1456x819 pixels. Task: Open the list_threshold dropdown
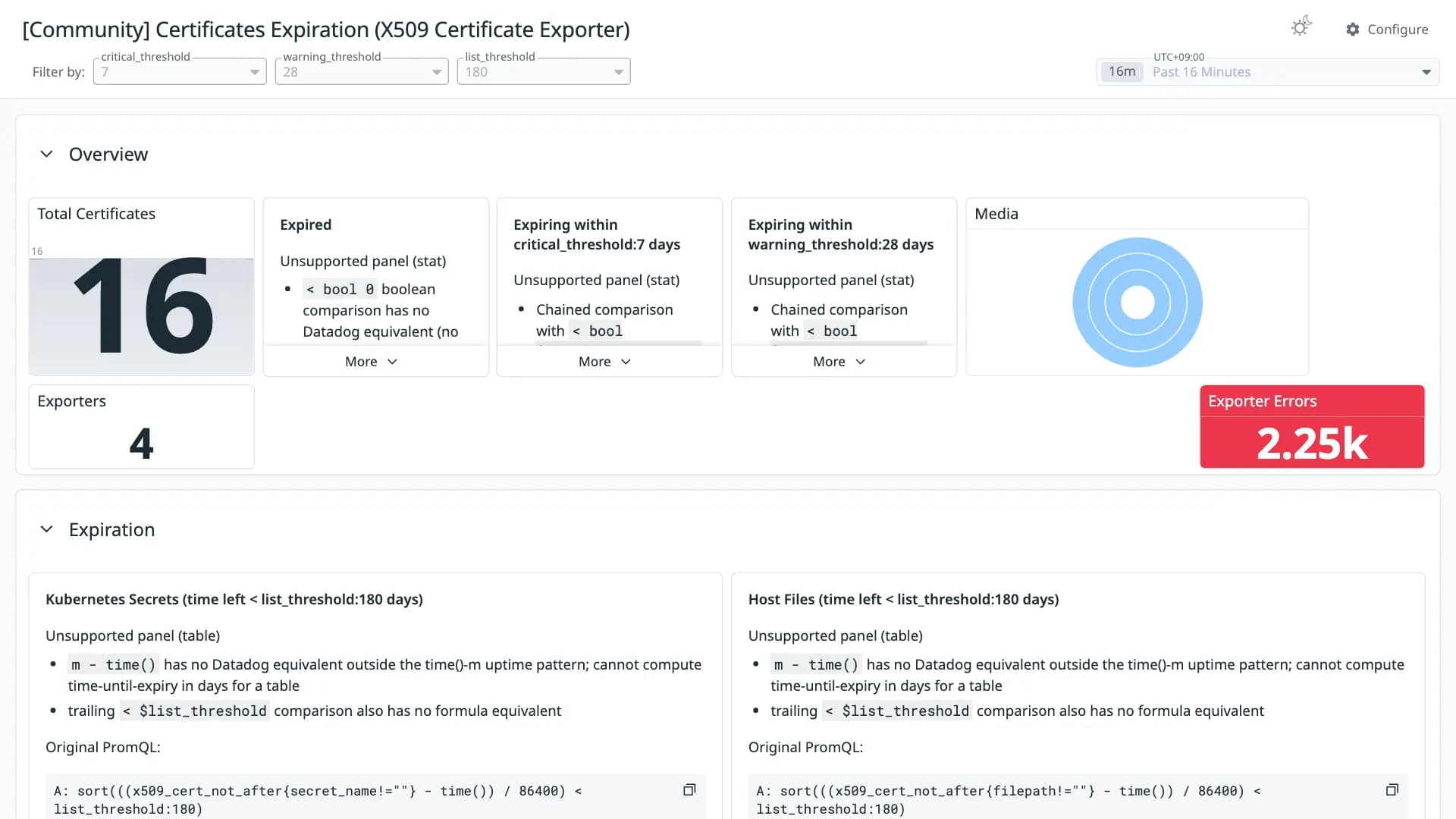[544, 72]
